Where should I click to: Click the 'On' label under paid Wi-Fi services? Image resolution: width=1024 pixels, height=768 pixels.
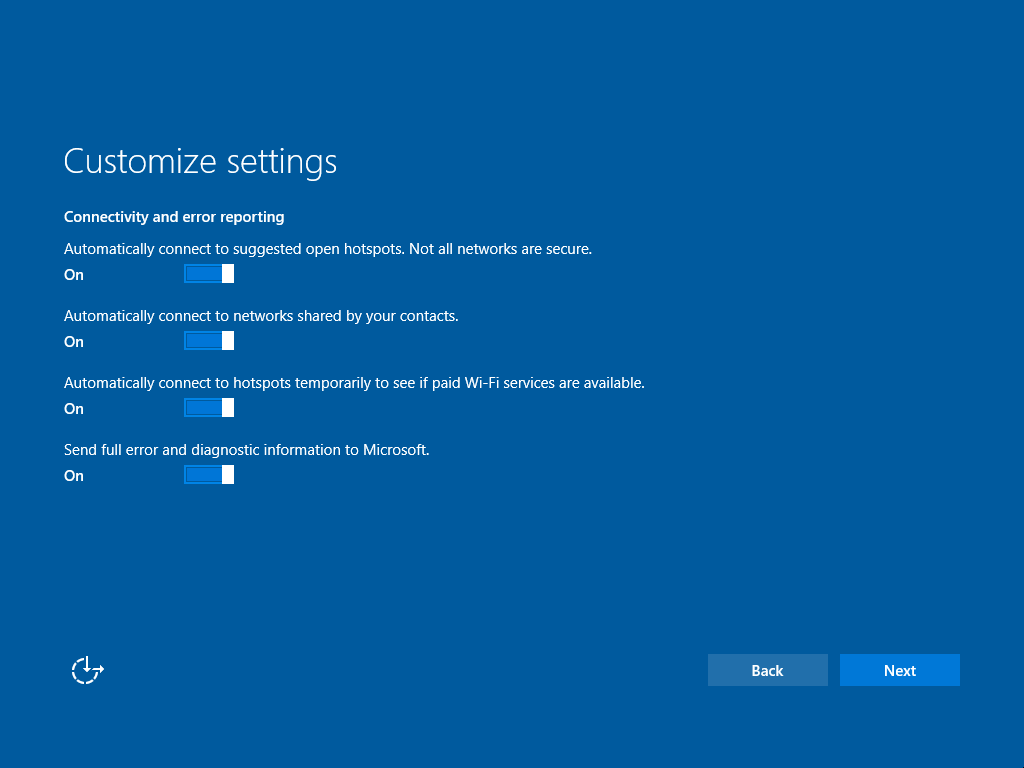pos(74,409)
